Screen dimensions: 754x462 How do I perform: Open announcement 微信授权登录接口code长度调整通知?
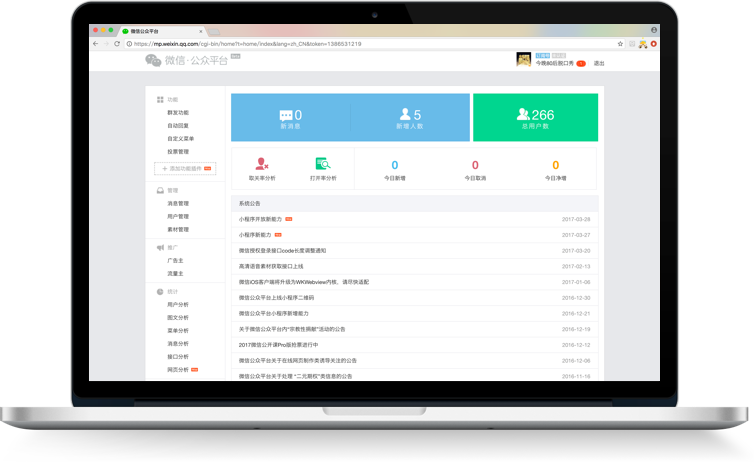coord(282,250)
